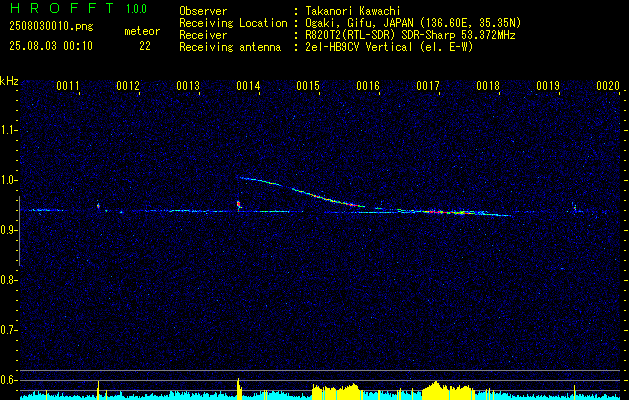Screen dimensions: 629x400
Task: Click the yellow power peak below 0014
Action: tap(239, 389)
